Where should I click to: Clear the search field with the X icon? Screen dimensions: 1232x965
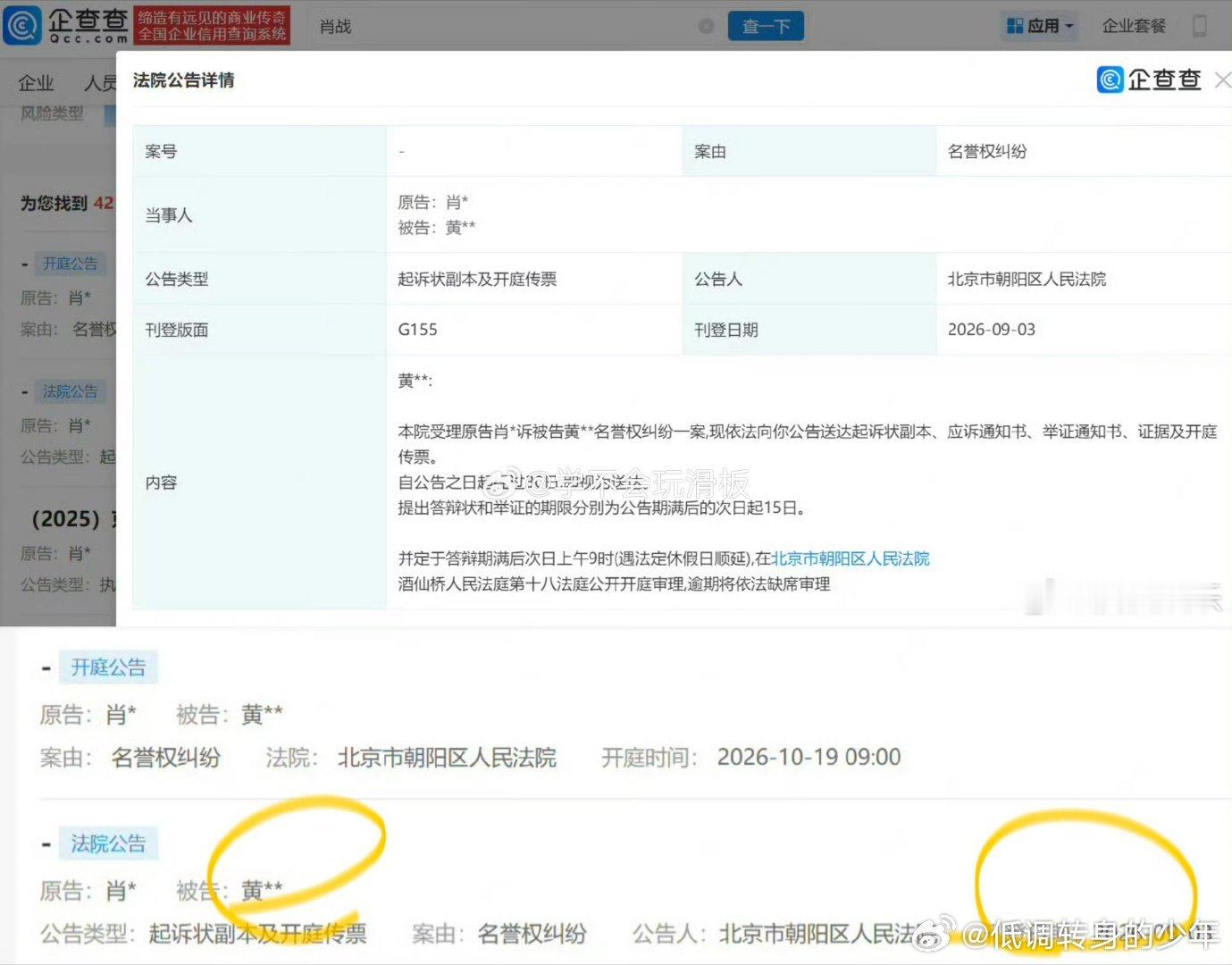coord(706,26)
